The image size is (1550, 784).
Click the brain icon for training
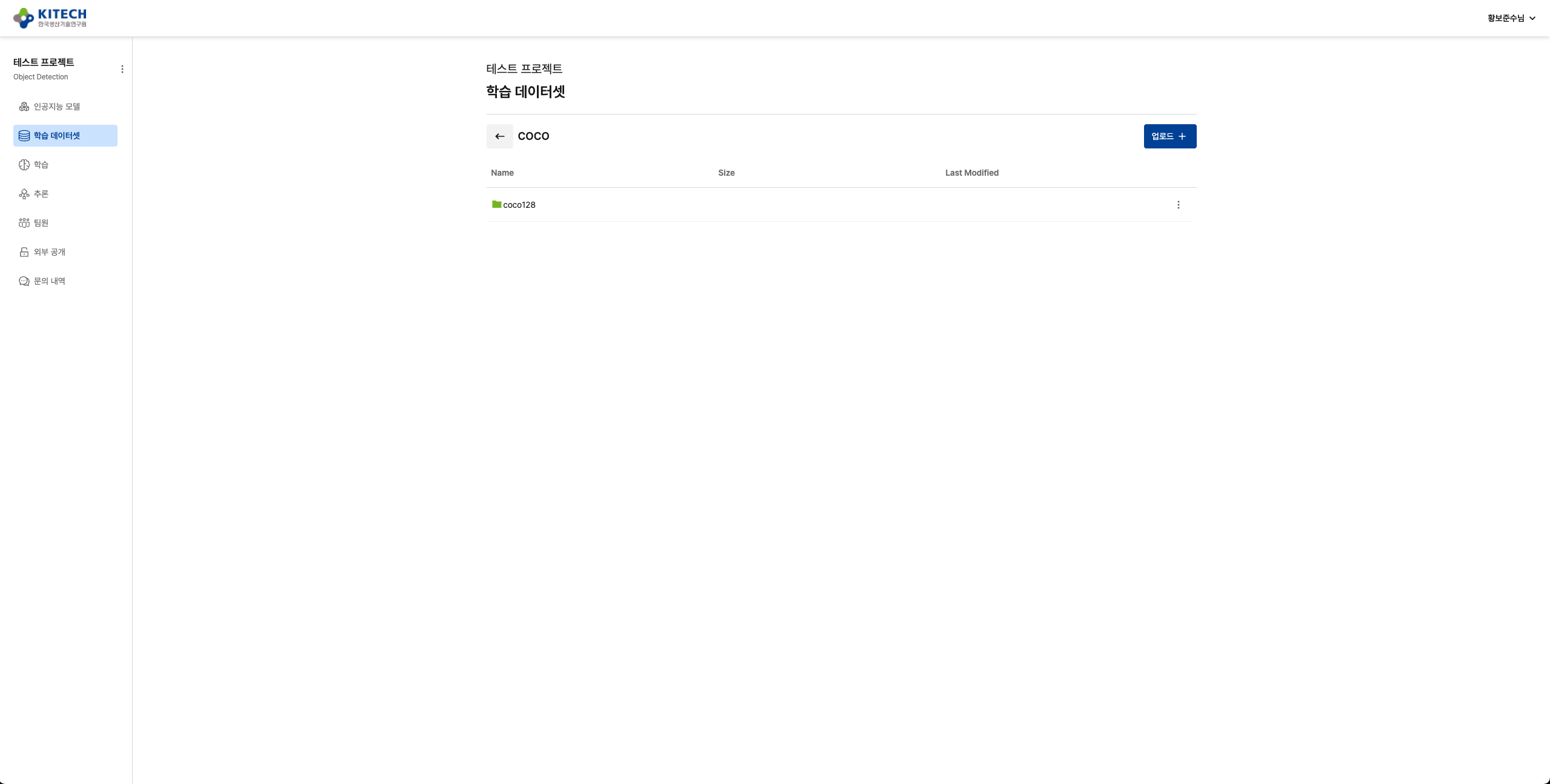pyautogui.click(x=24, y=165)
